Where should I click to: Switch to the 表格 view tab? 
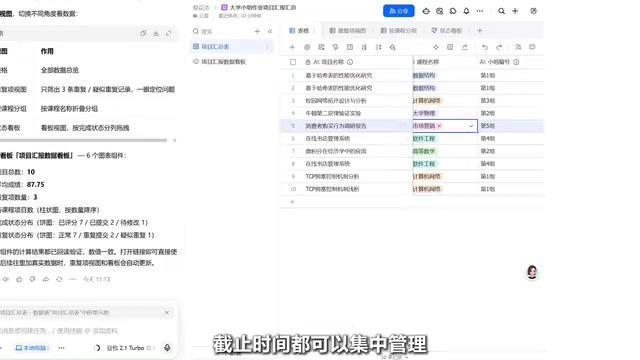(x=300, y=31)
